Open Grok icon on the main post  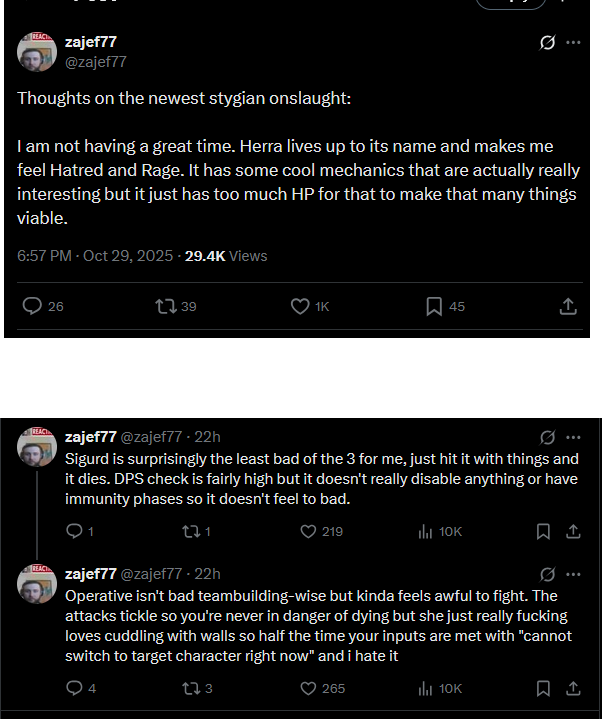pos(547,43)
